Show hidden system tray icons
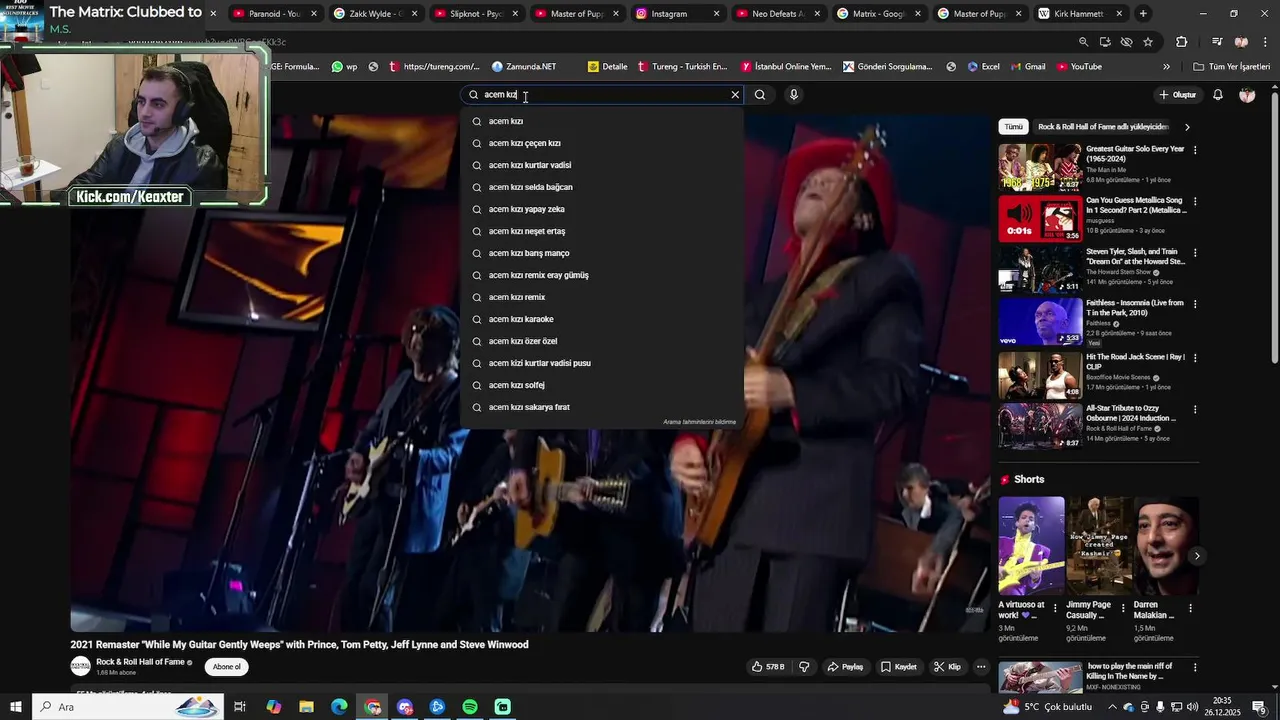1280x720 pixels. tap(1113, 707)
